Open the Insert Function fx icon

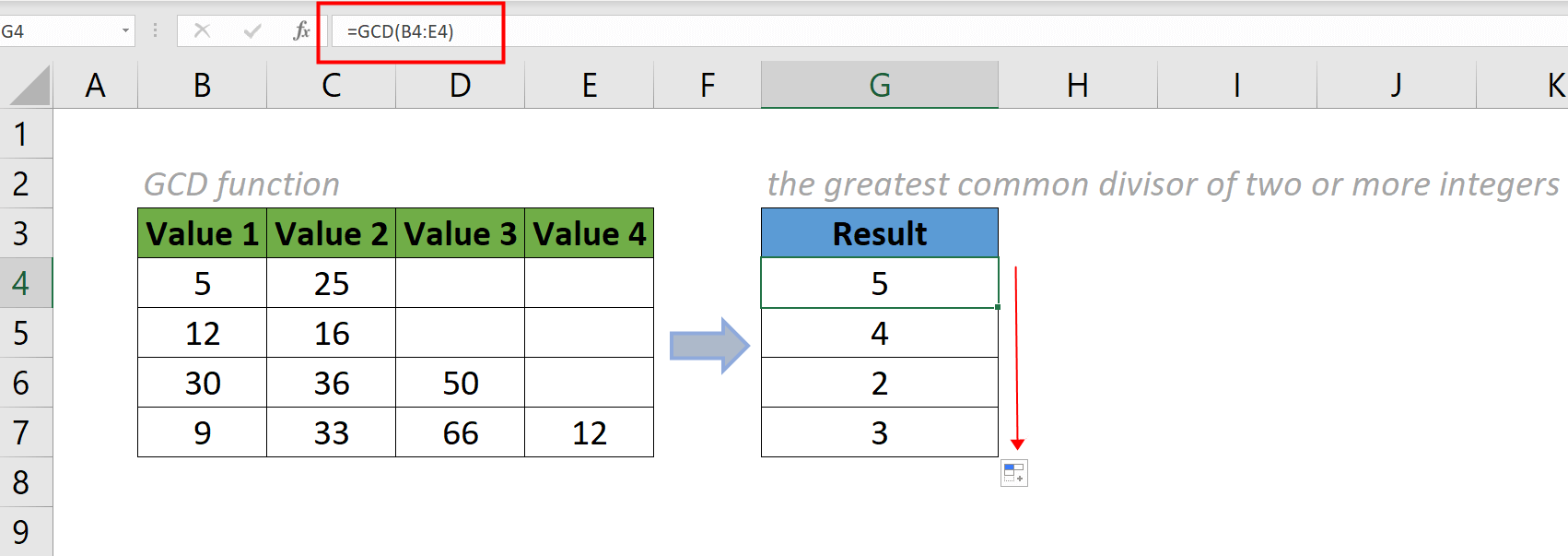pos(301,31)
